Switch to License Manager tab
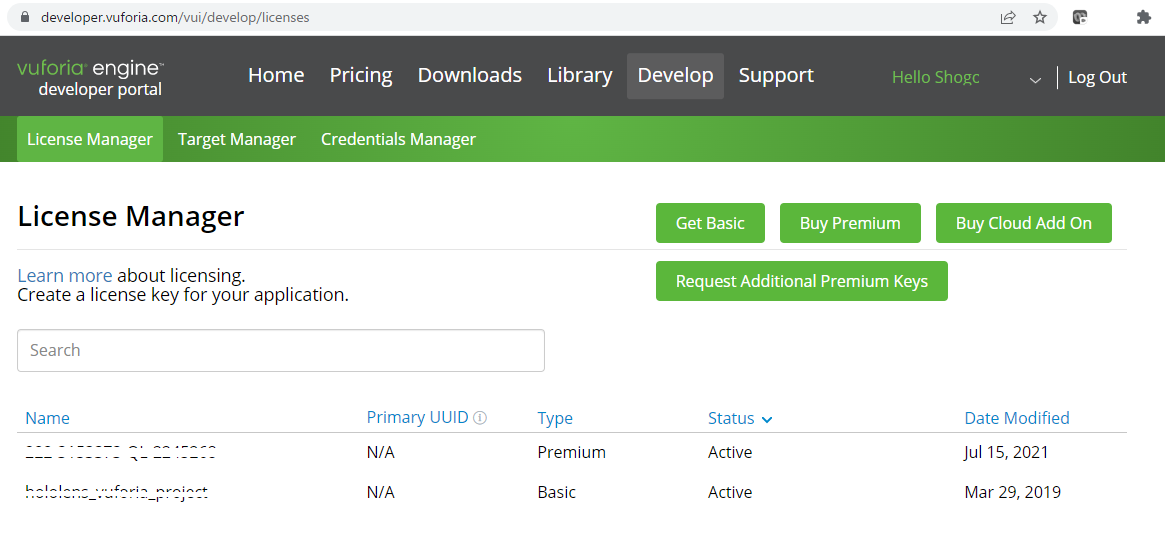 (90, 139)
